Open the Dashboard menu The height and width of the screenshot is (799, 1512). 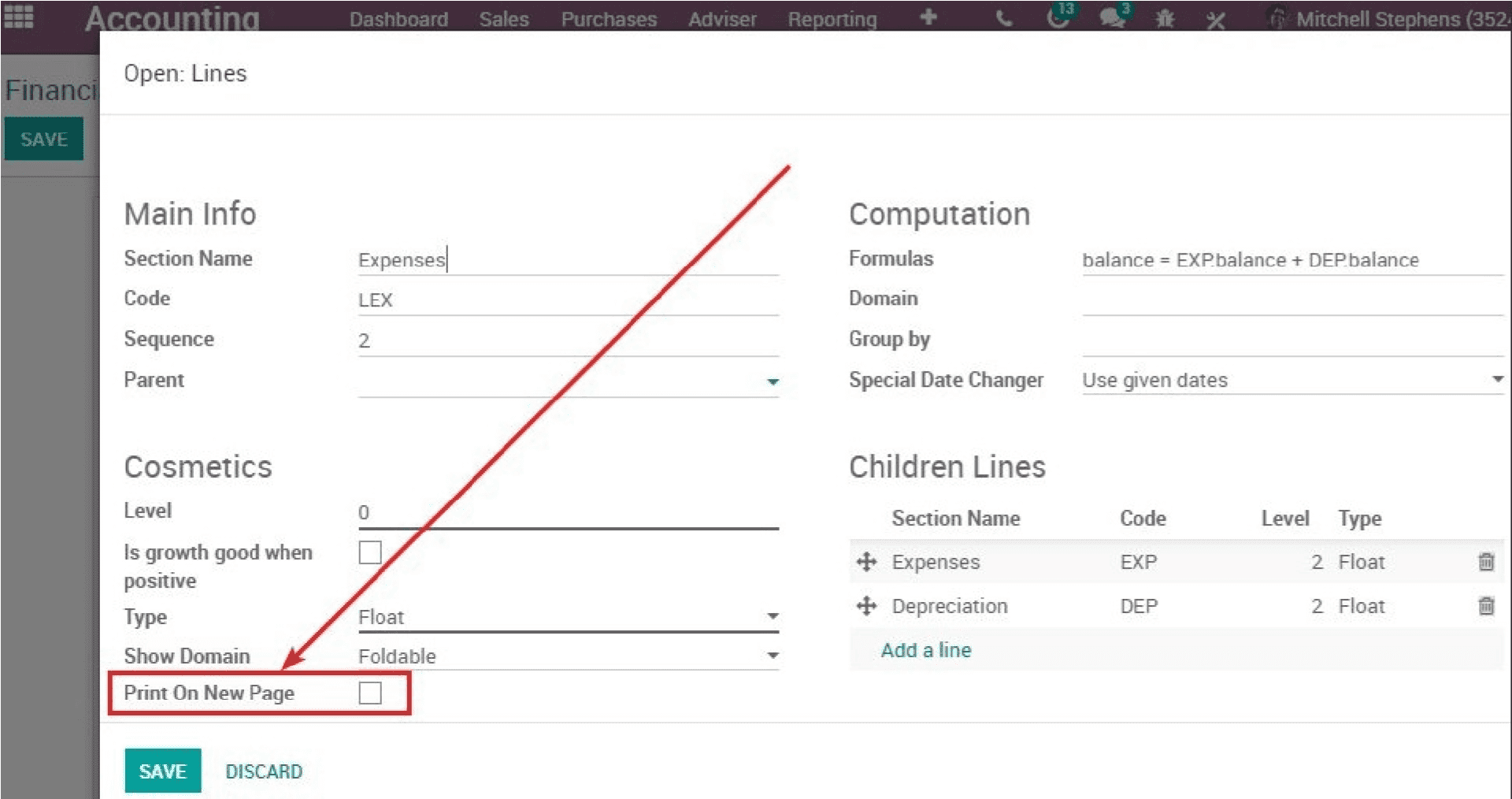pos(398,20)
